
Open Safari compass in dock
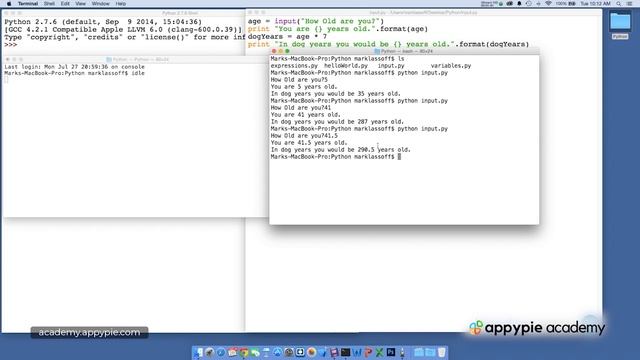point(221,352)
